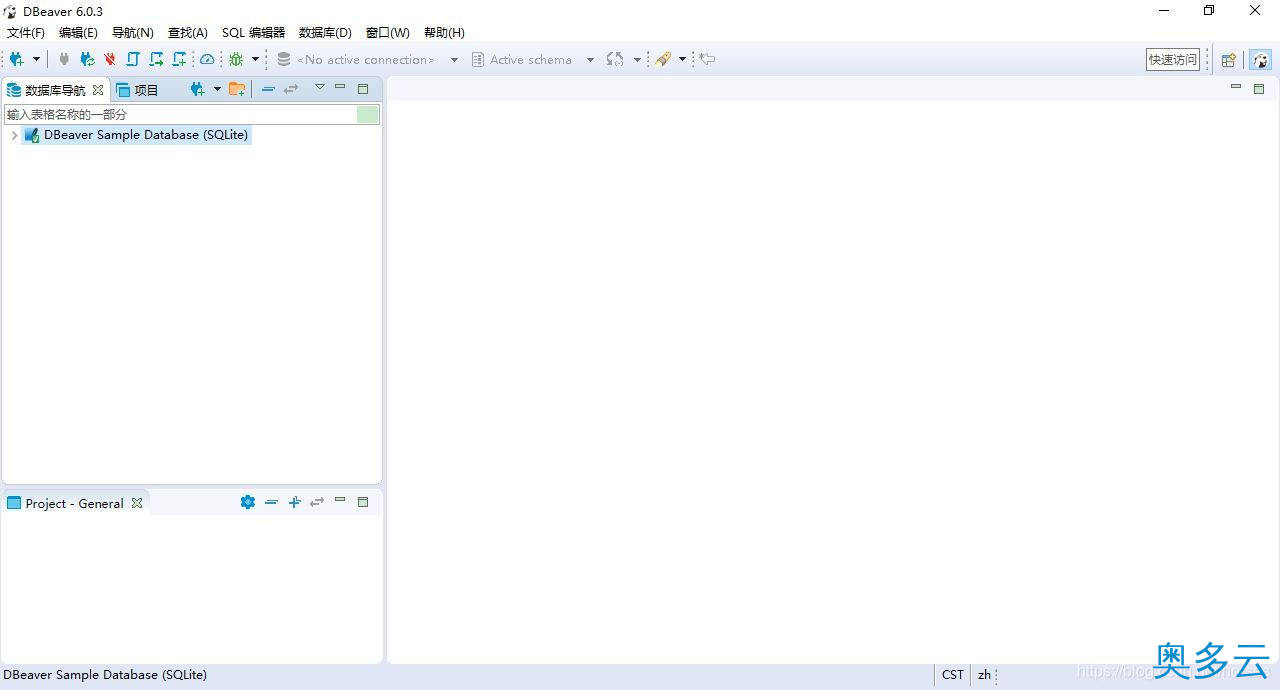Image resolution: width=1280 pixels, height=690 pixels.
Task: Open the 编辑(E) menu
Action: click(78, 33)
